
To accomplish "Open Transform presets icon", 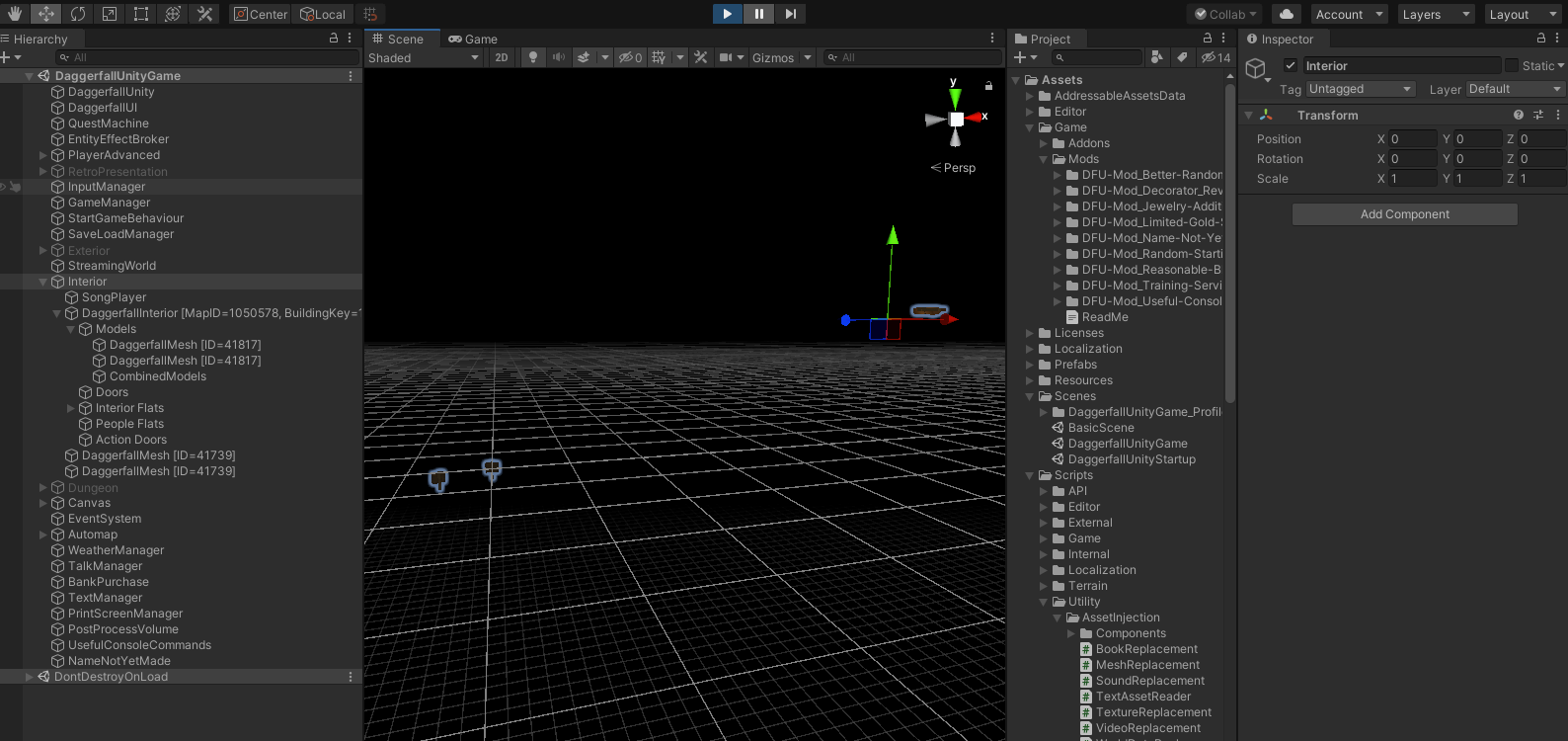I will [x=1538, y=115].
